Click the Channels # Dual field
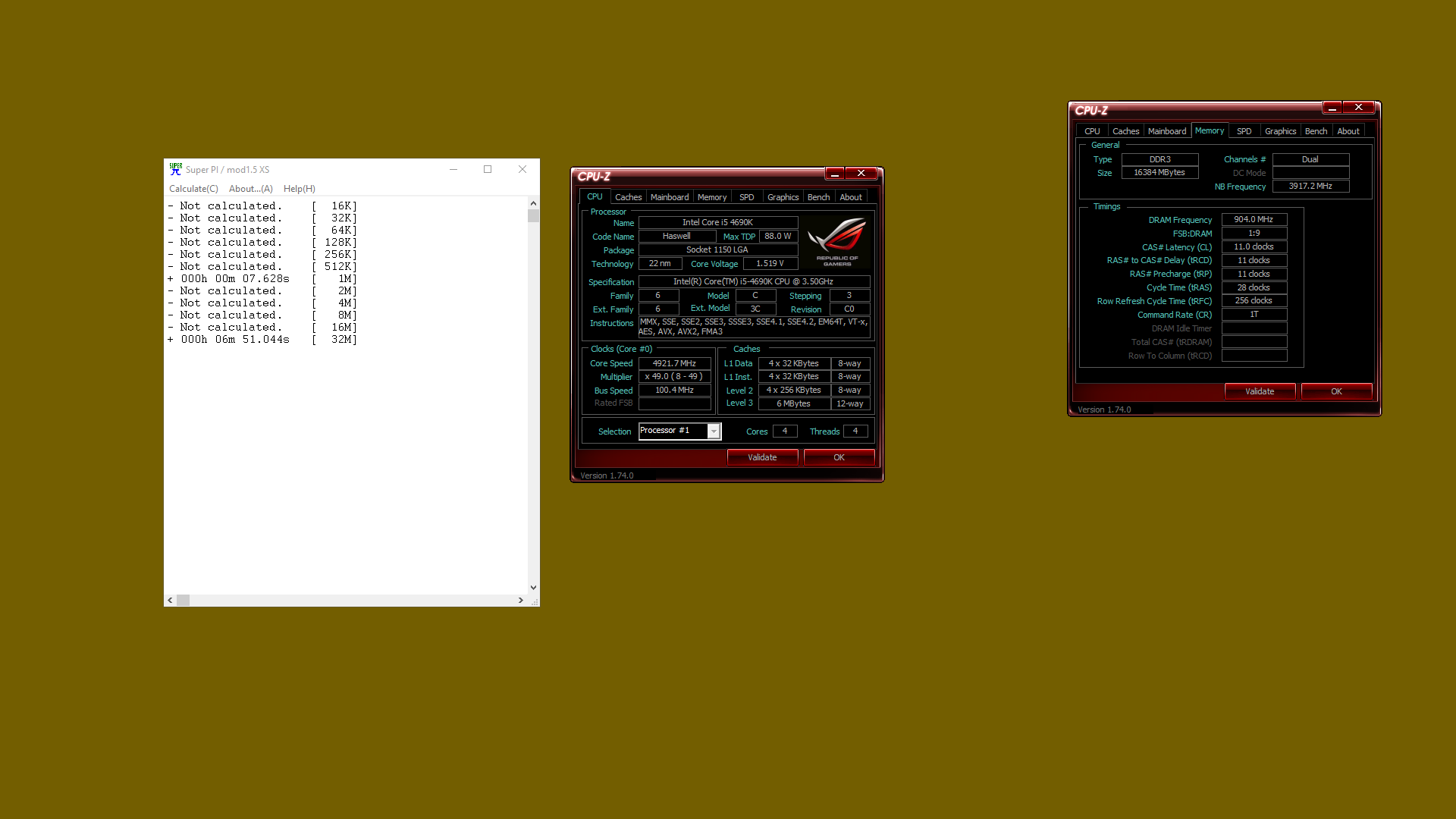 pyautogui.click(x=1310, y=160)
